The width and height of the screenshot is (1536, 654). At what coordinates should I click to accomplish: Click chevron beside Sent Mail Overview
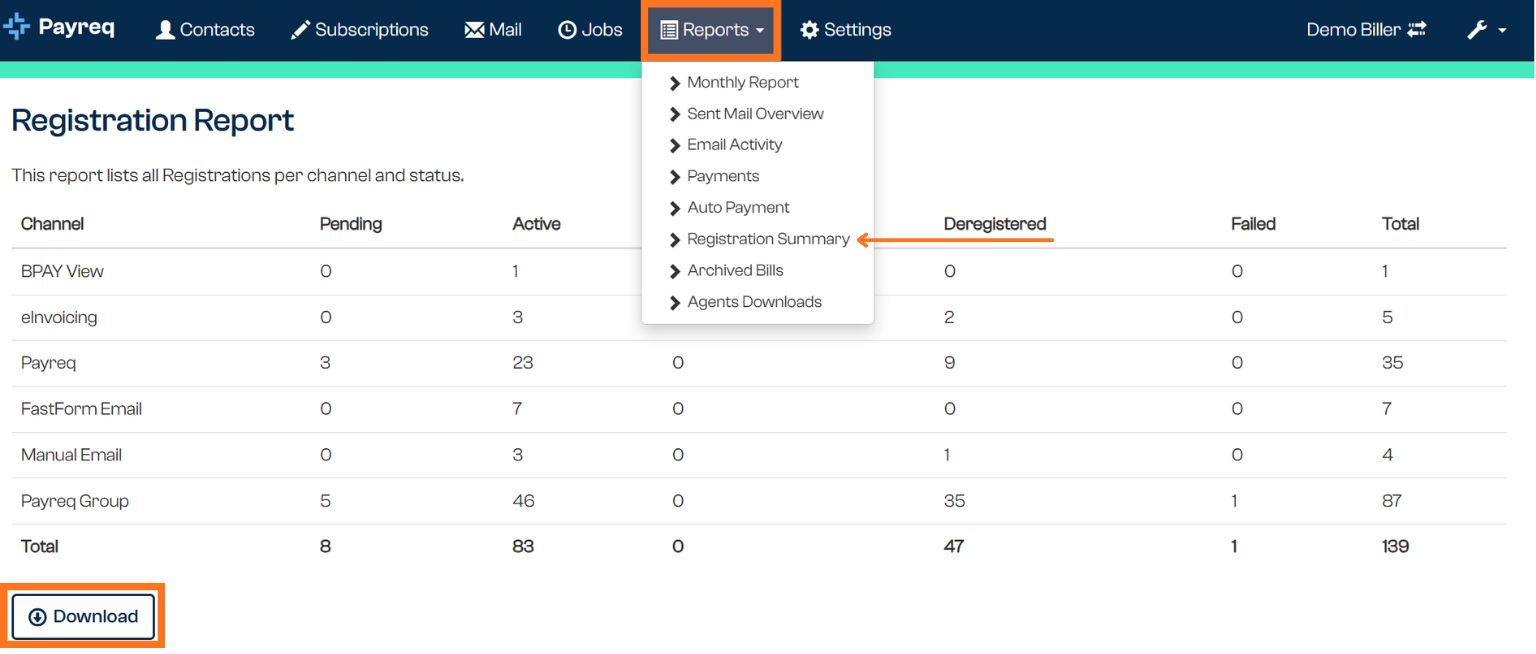click(675, 114)
